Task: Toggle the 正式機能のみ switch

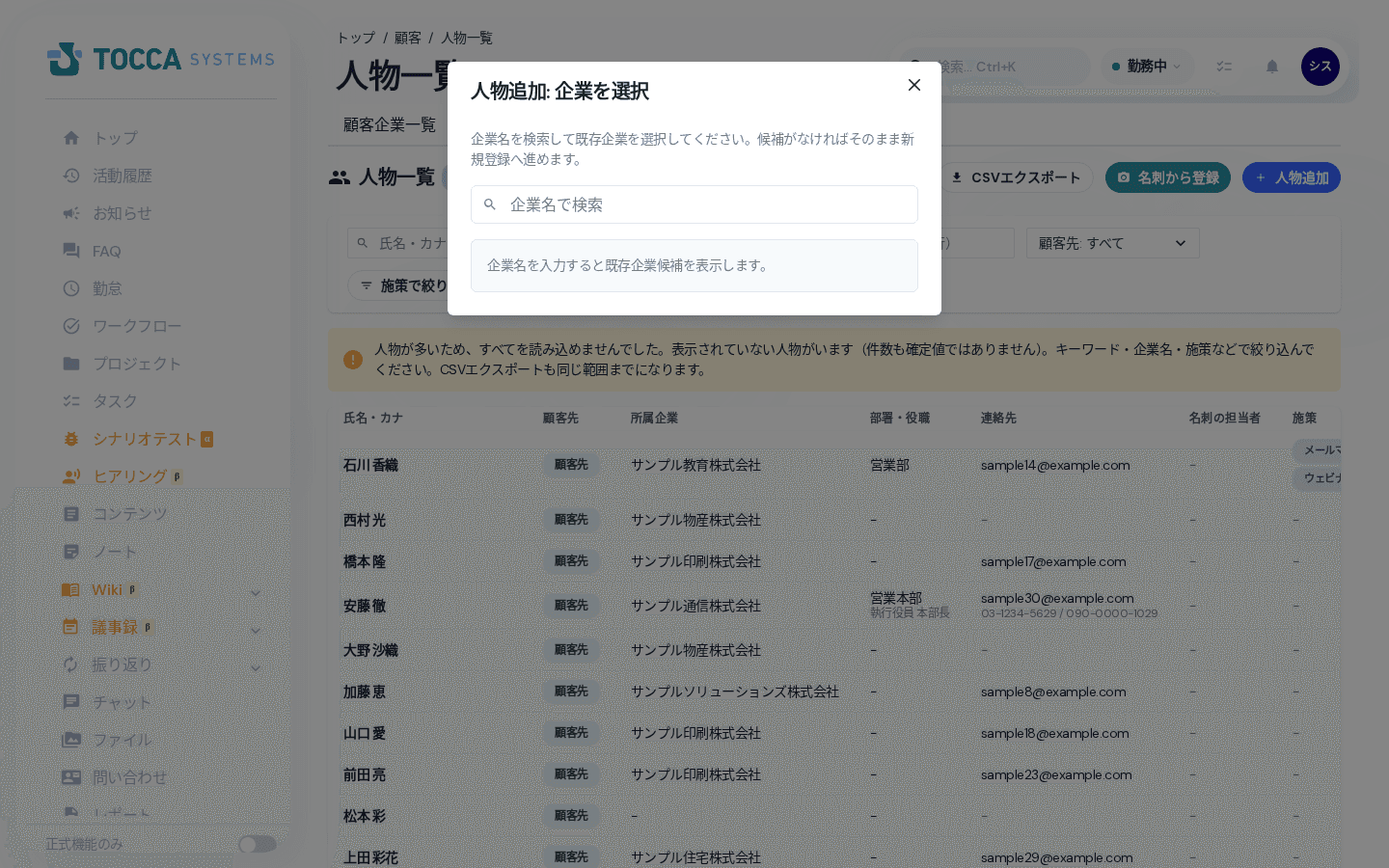Action: (258, 844)
